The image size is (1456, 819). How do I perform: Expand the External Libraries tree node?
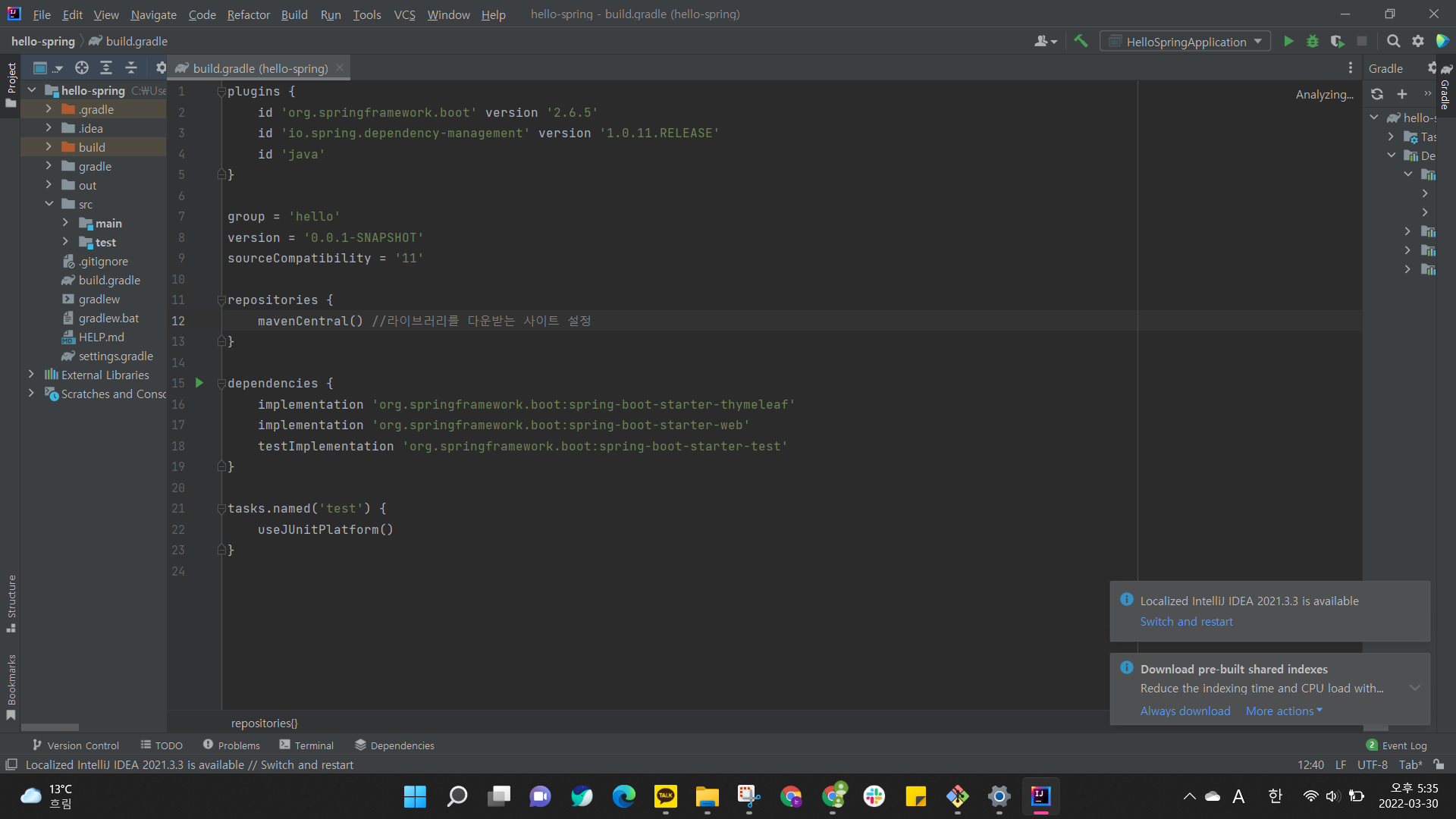pyautogui.click(x=31, y=375)
